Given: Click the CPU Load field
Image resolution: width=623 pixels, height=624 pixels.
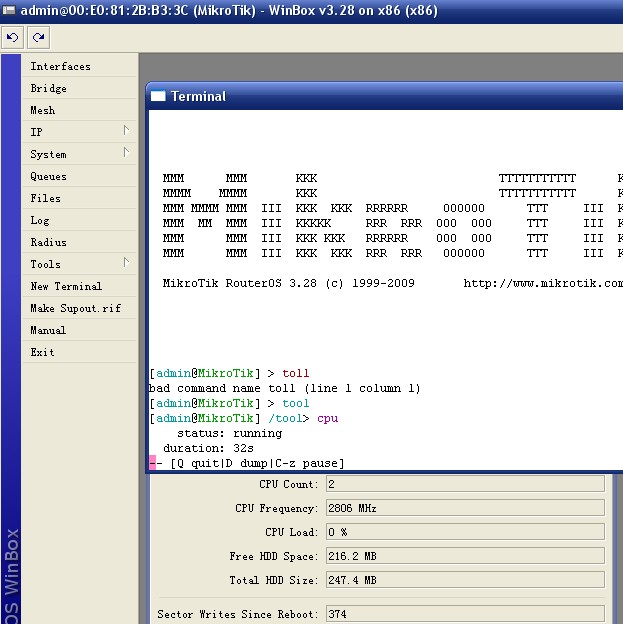Looking at the screenshot, I should pyautogui.click(x=465, y=532).
